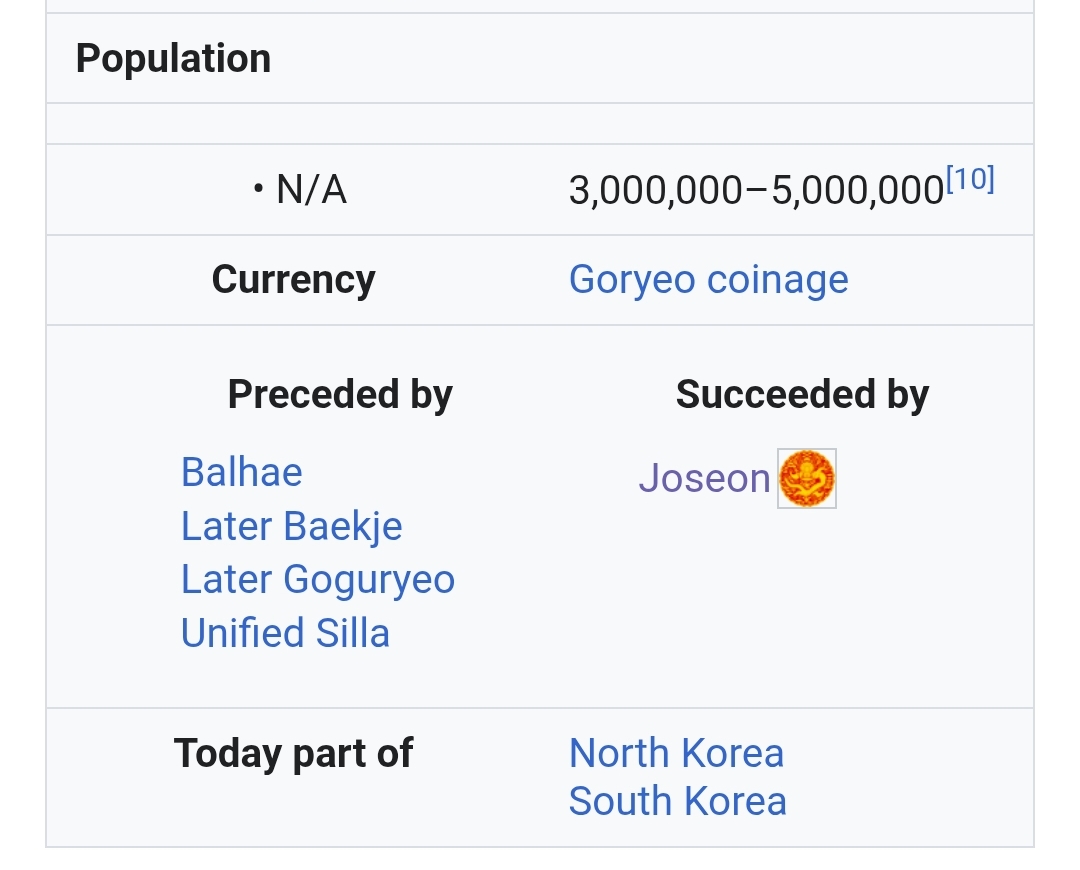Click the Joseon royal emblem icon

click(x=807, y=478)
